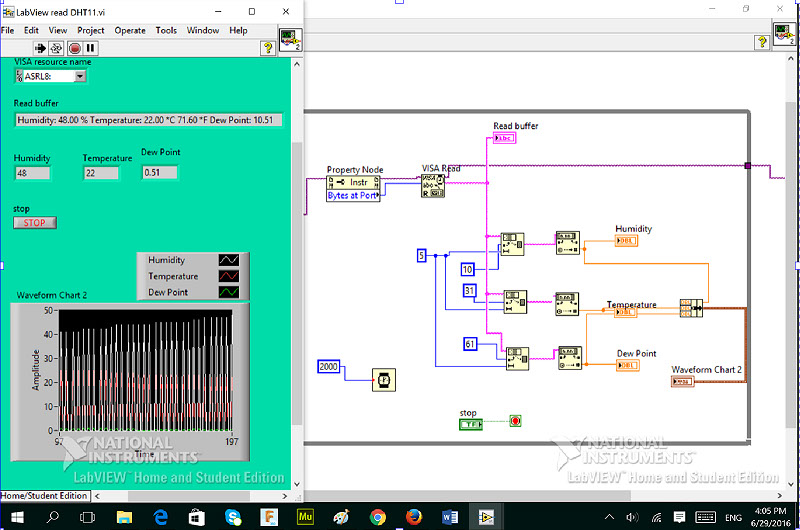
Task: Select the Property Node Instr block
Action: coord(353,182)
